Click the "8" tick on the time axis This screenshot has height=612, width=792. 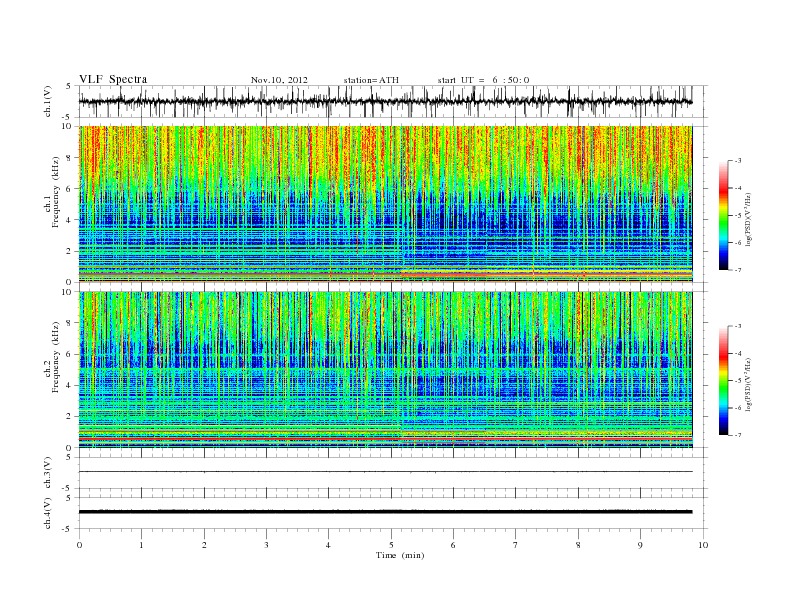pyautogui.click(x=578, y=545)
